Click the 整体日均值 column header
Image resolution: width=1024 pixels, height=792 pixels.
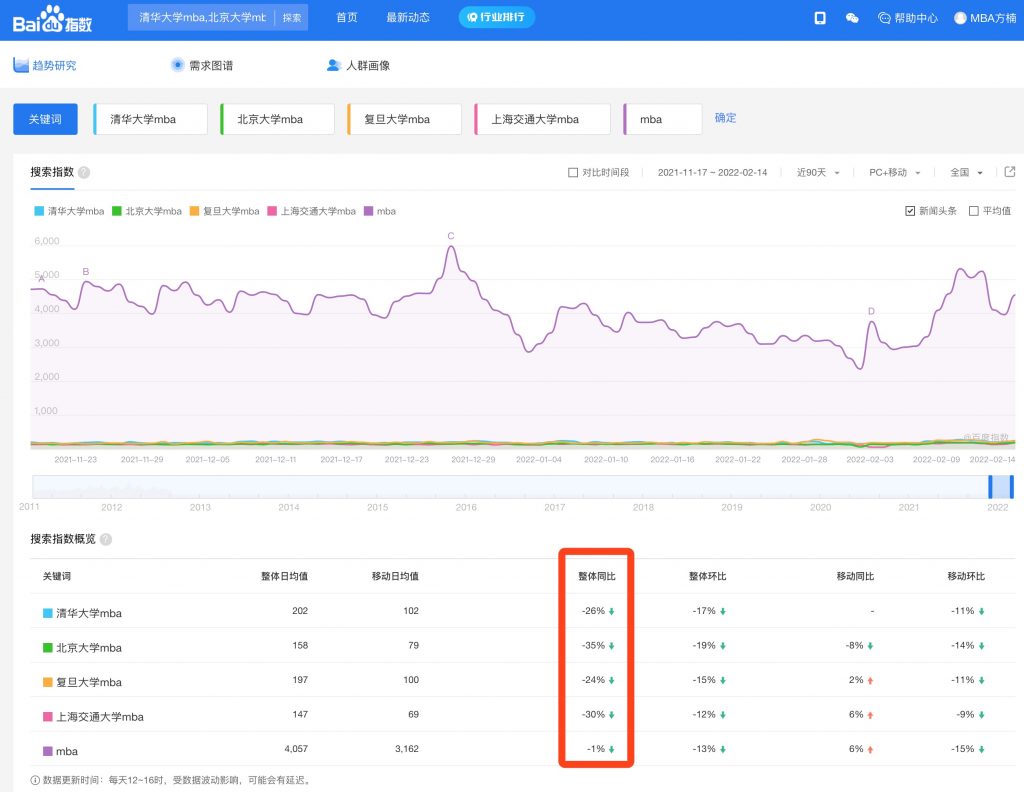click(284, 576)
